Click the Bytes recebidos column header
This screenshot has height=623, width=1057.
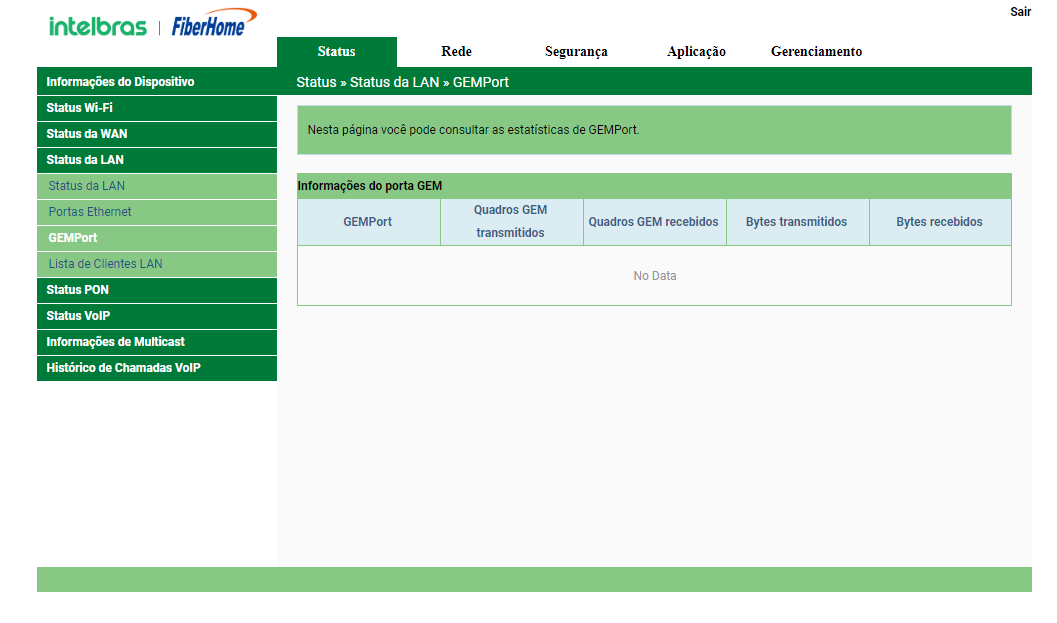point(940,222)
